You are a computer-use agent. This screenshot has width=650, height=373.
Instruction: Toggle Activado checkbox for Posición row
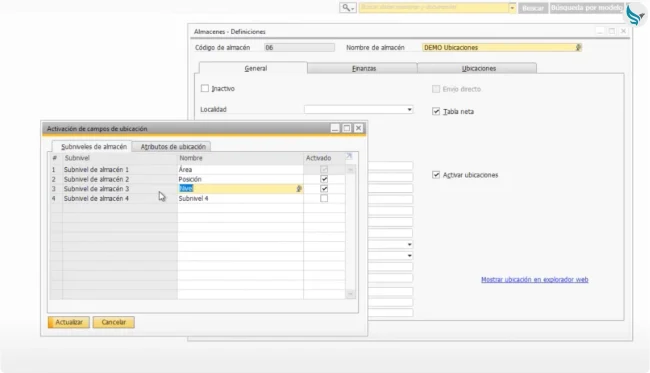324,179
